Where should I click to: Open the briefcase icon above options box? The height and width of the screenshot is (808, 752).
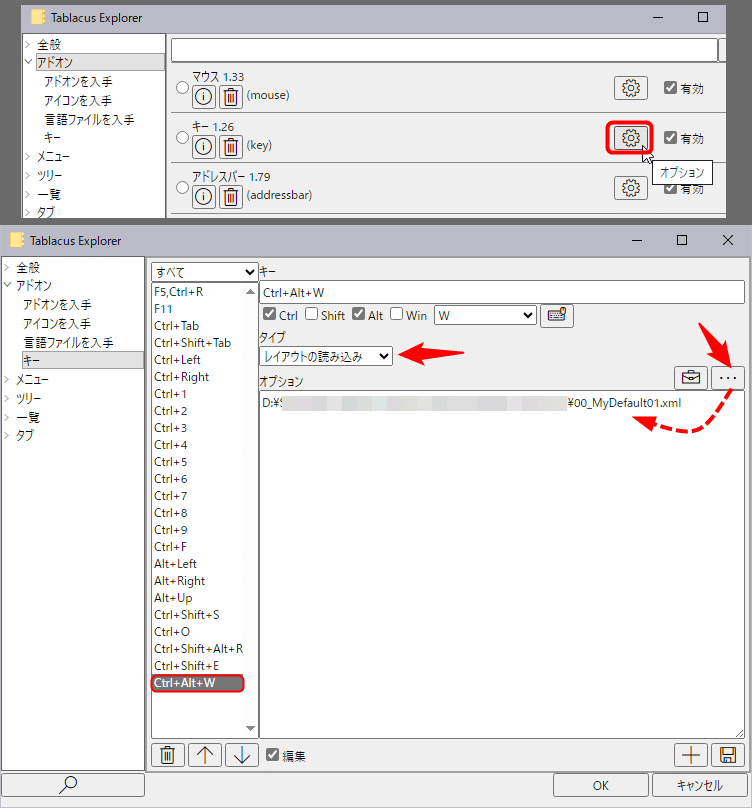click(x=691, y=378)
